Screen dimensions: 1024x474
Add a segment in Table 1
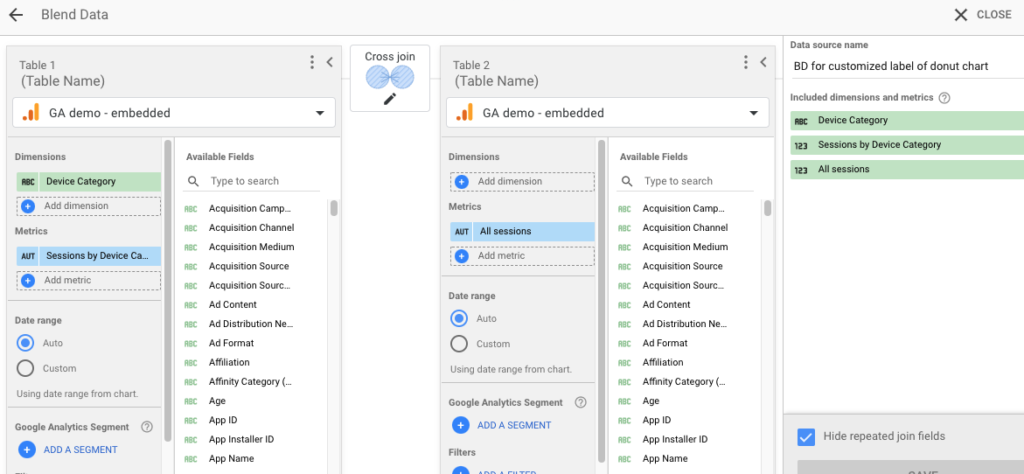coord(67,450)
